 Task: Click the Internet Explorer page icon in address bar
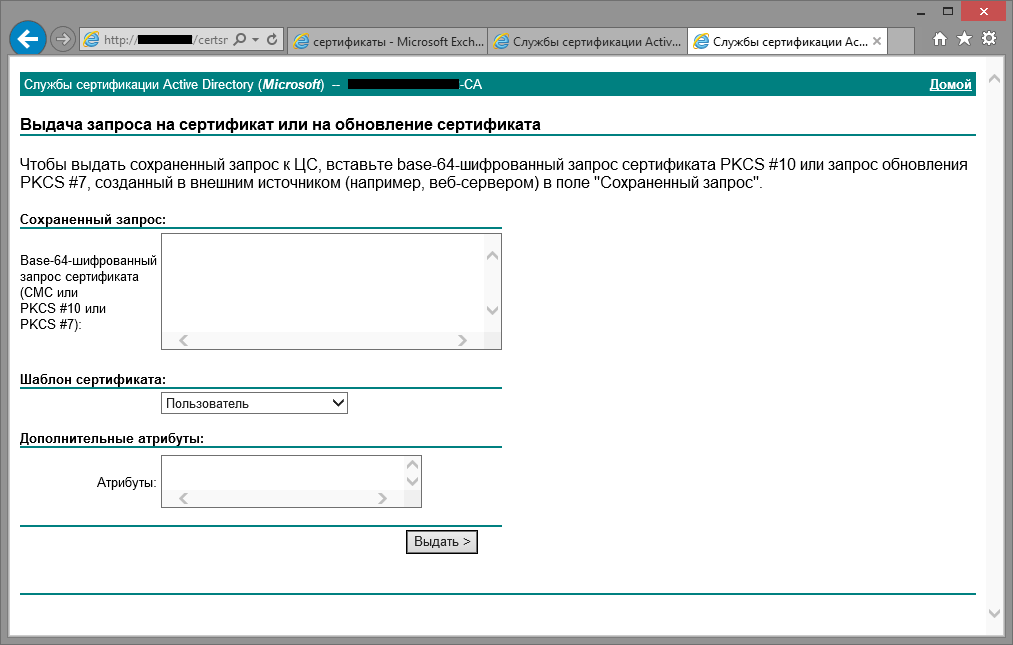click(92, 39)
